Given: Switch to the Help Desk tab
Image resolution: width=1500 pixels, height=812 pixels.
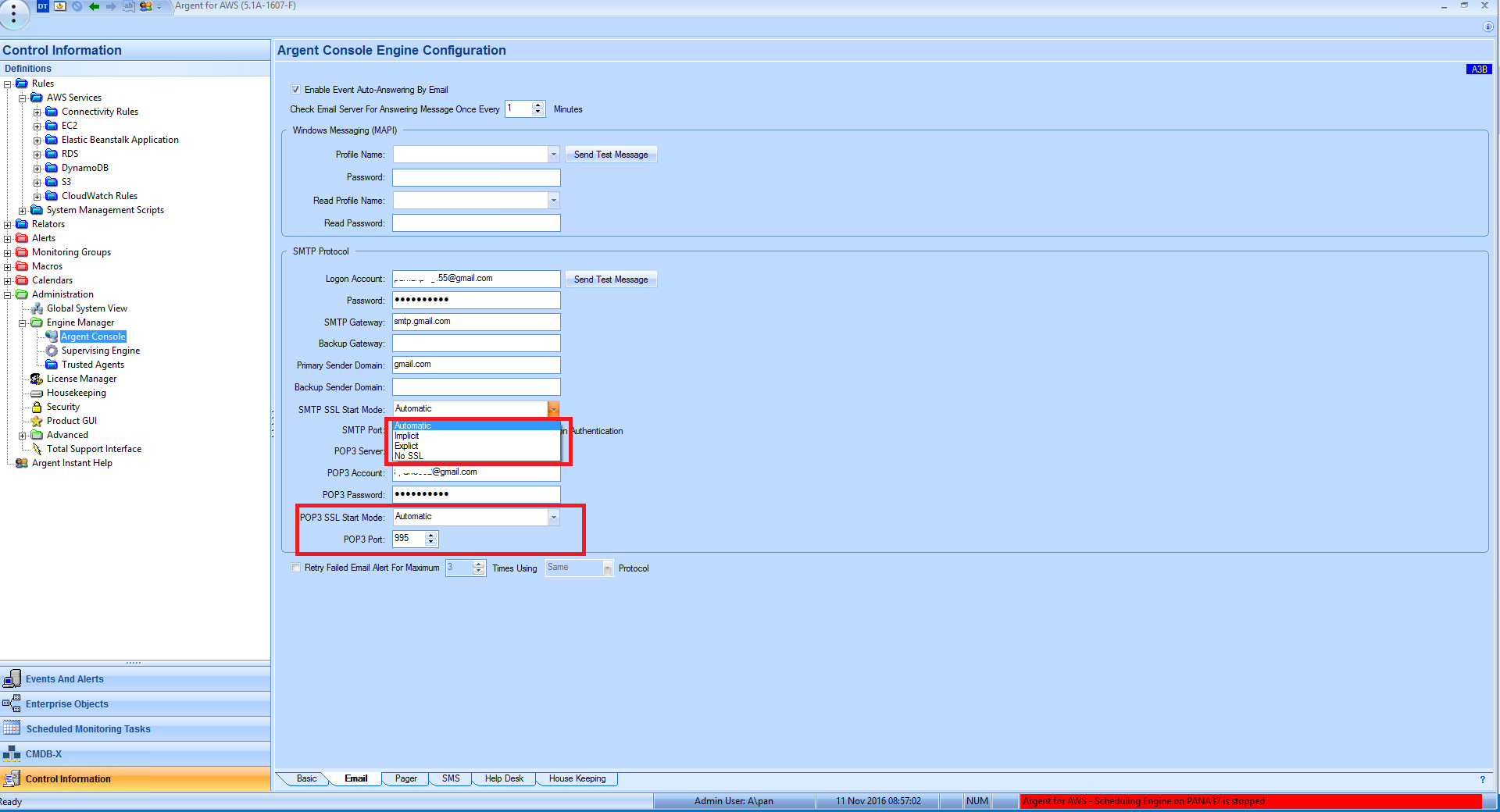Looking at the screenshot, I should pos(504,778).
